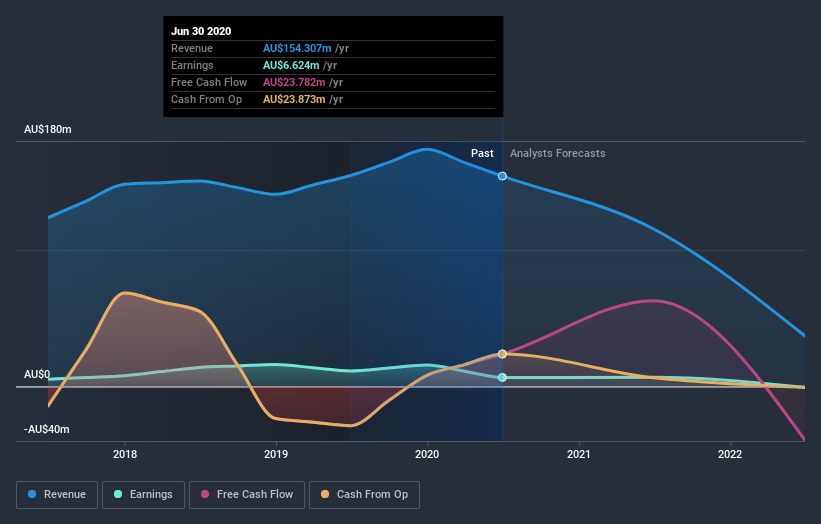Click the Earnings data point marker on teal line

tap(502, 377)
